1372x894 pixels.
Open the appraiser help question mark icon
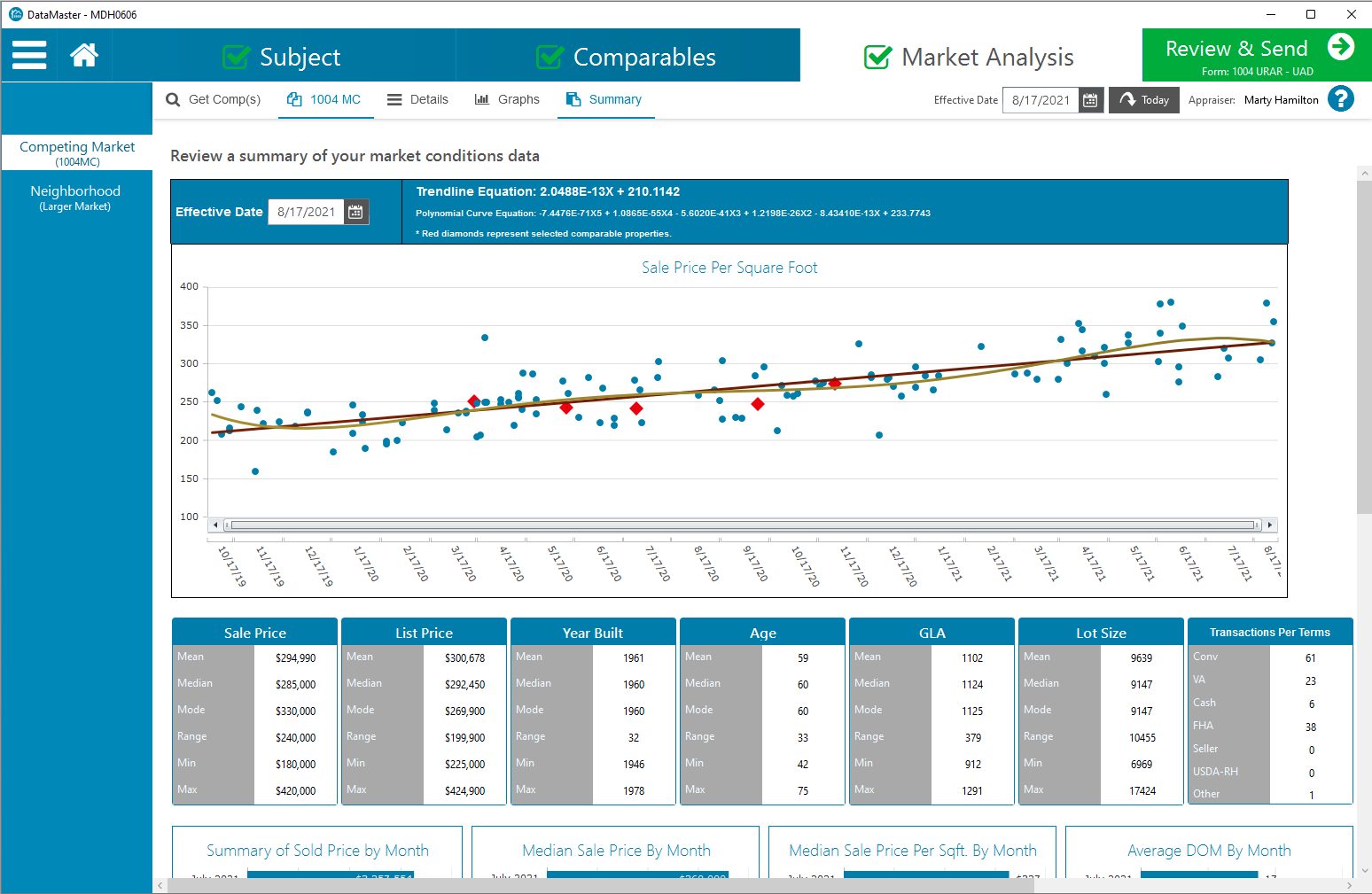click(x=1342, y=98)
